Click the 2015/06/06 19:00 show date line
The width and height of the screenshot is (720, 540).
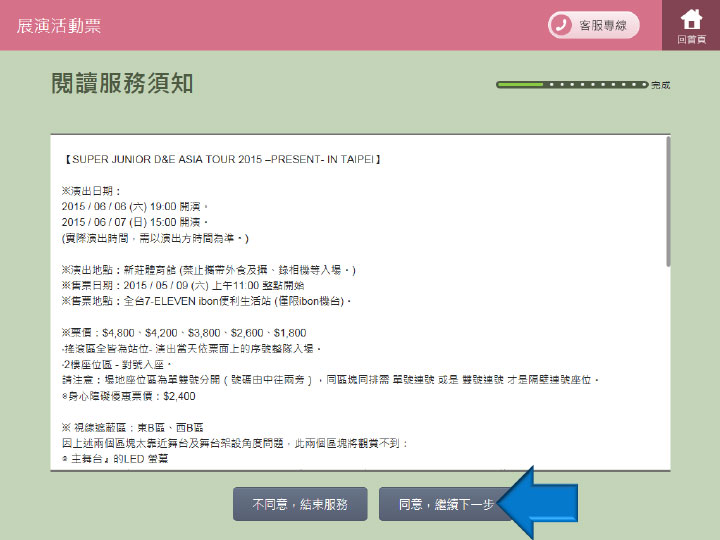pos(134,206)
